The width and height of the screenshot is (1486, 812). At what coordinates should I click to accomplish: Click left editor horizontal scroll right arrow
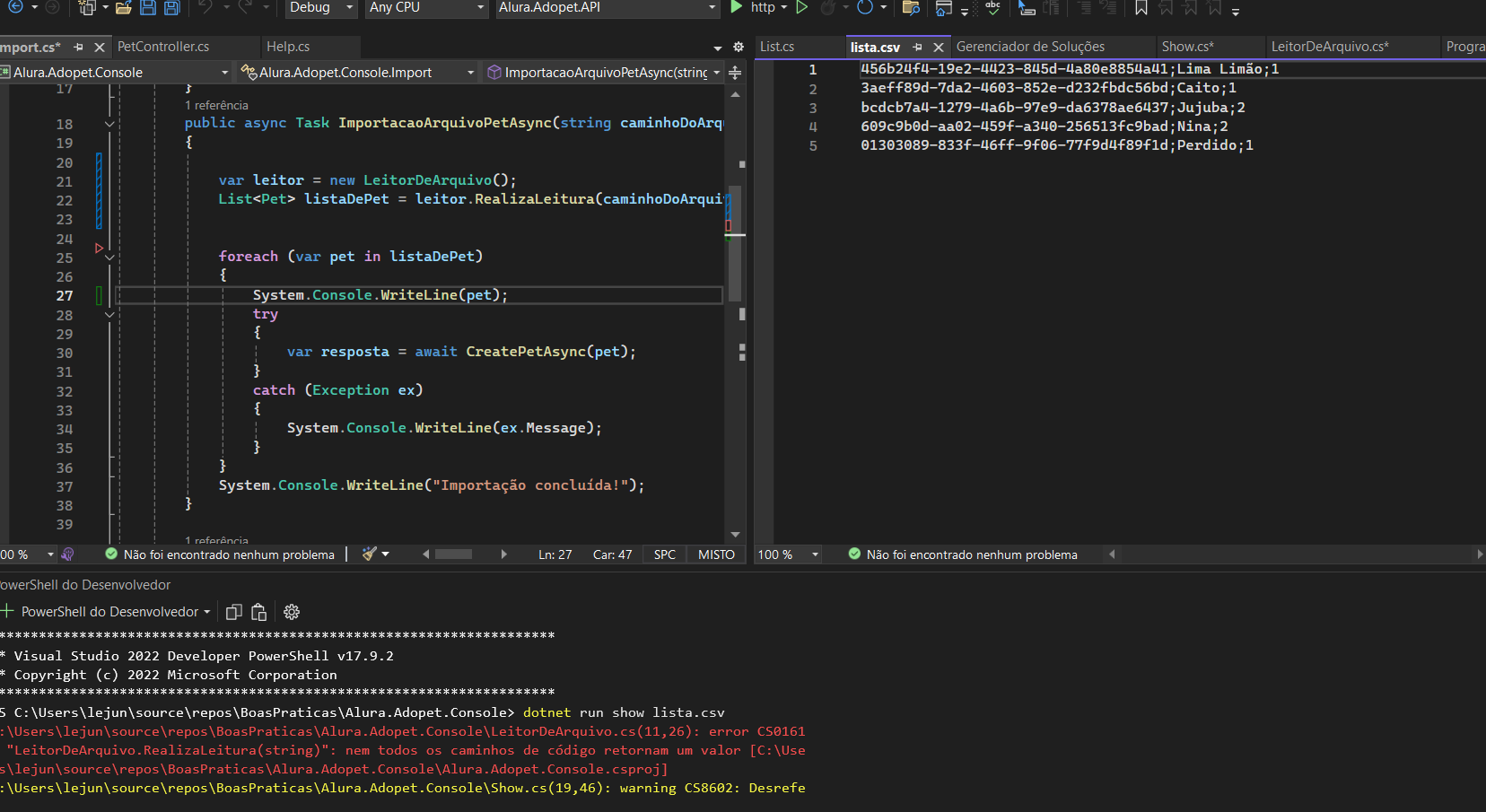[504, 554]
